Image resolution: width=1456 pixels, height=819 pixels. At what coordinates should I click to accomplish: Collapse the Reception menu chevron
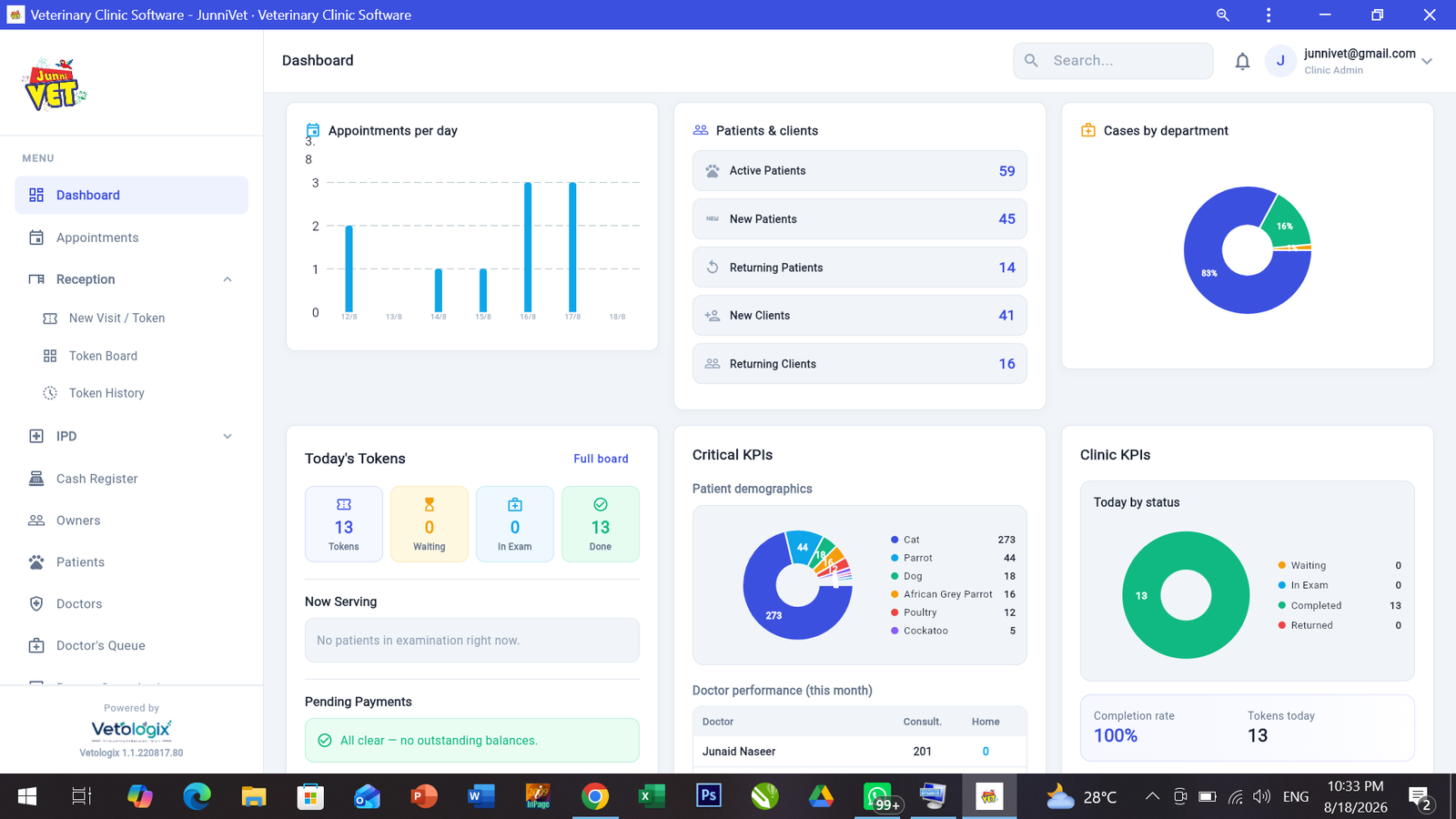point(227,279)
